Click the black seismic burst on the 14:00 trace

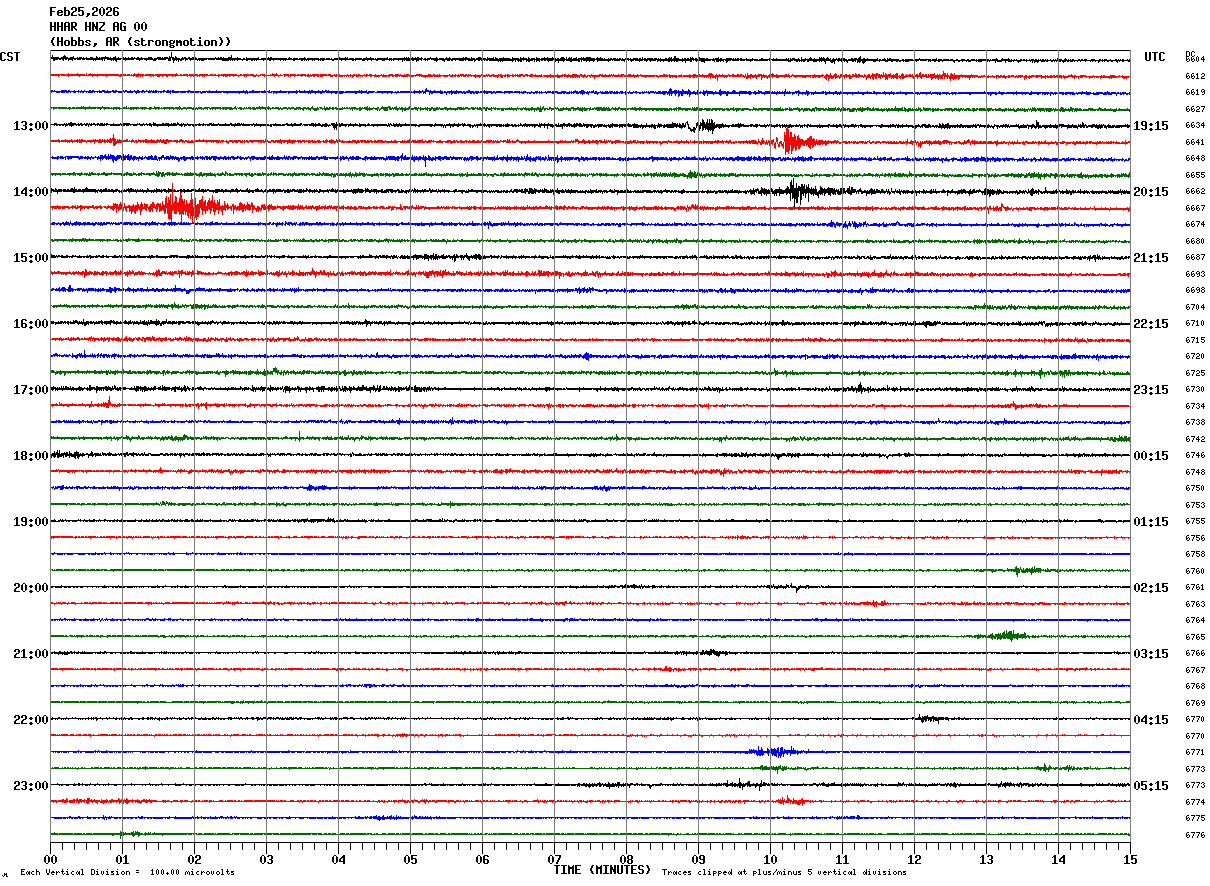point(800,191)
